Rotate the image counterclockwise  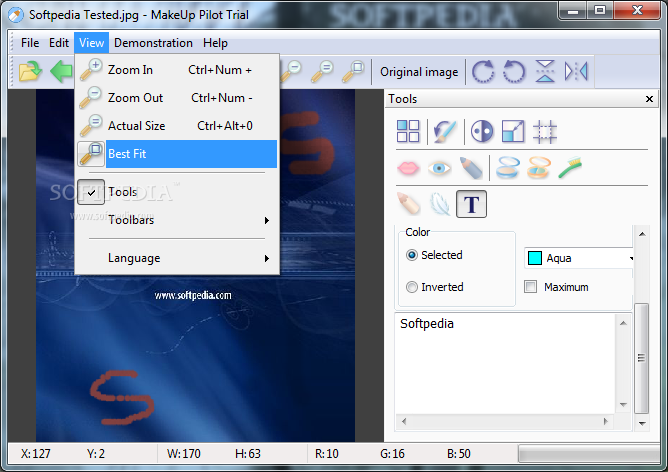coord(514,71)
